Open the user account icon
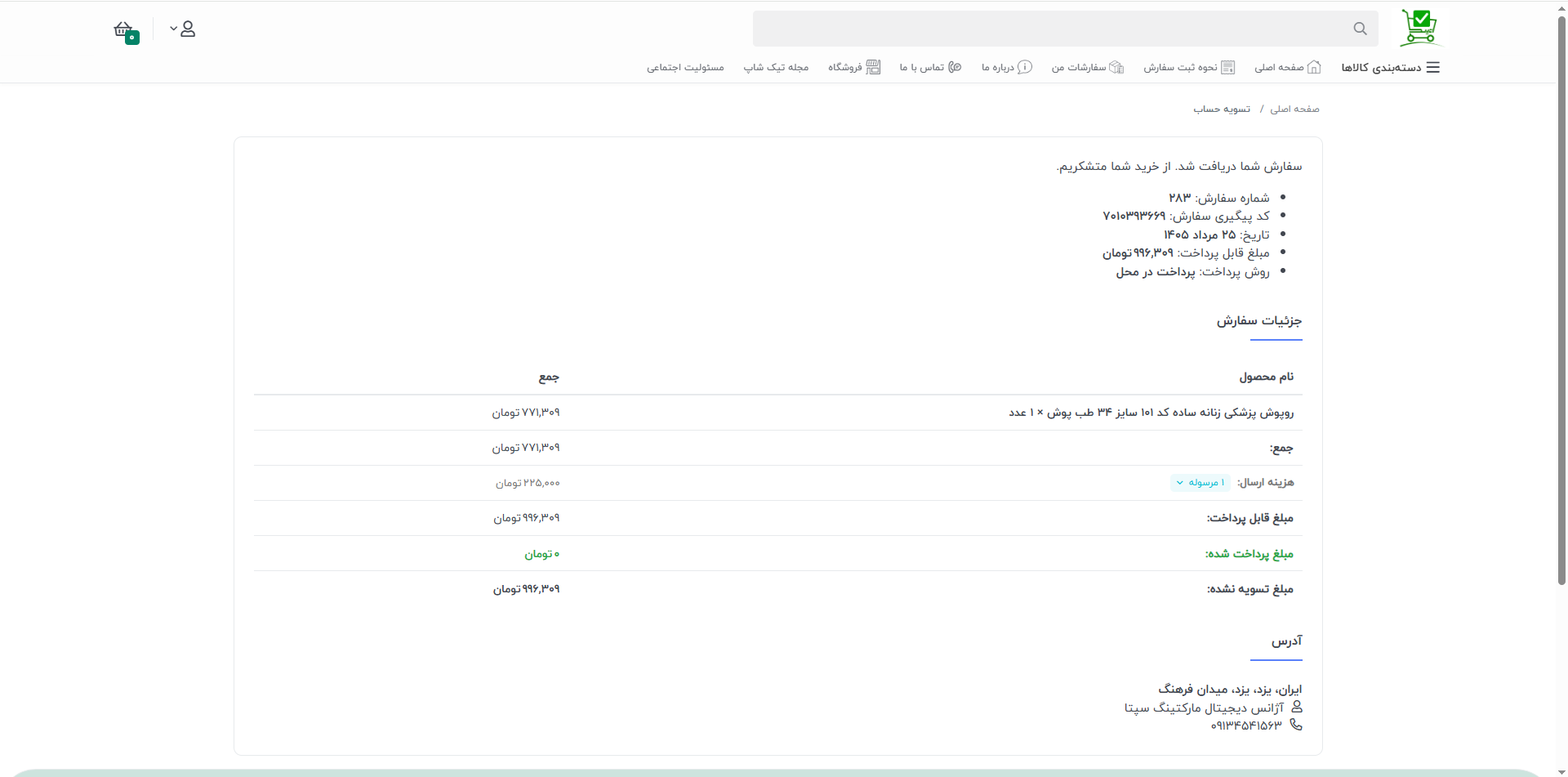 188,29
